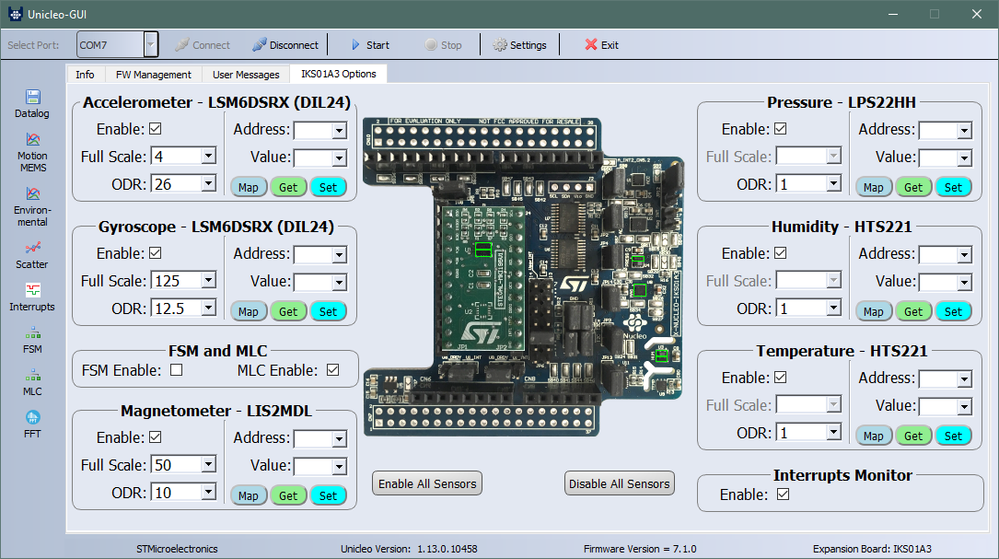The image size is (999, 559).
Task: Click the Unicleo Version status text
Action: 408,549
